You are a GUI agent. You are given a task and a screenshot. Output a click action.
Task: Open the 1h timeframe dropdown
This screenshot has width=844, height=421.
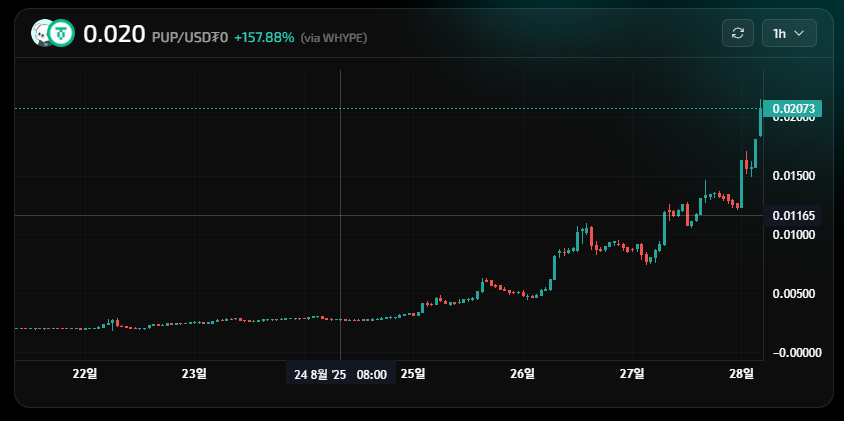(789, 33)
